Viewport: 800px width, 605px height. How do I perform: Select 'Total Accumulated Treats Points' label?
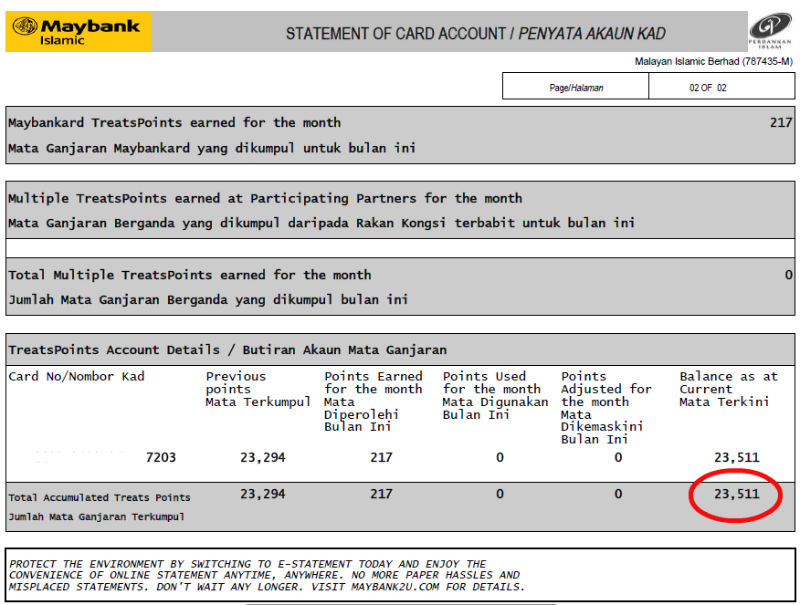99,497
